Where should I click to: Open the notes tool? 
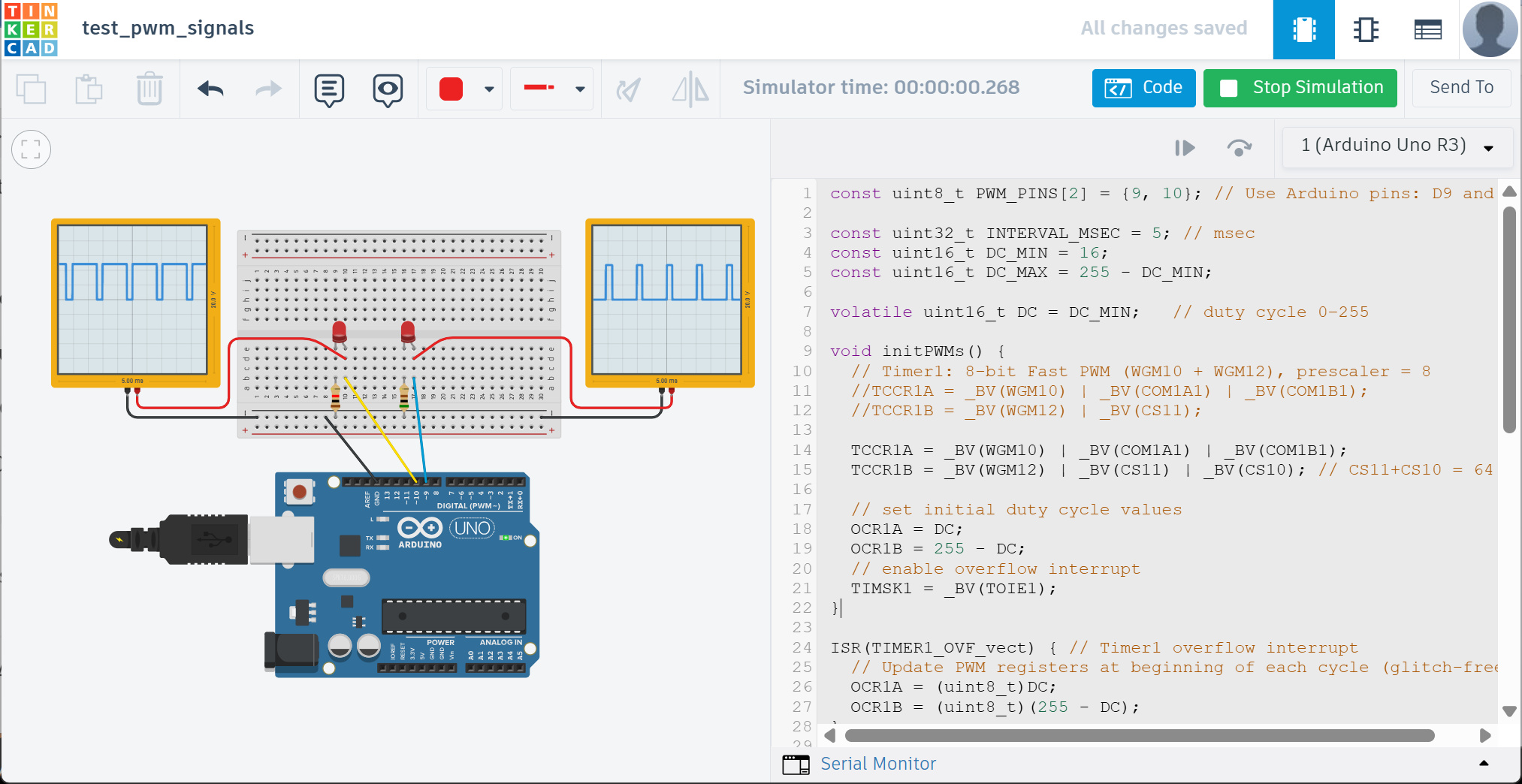pos(329,89)
